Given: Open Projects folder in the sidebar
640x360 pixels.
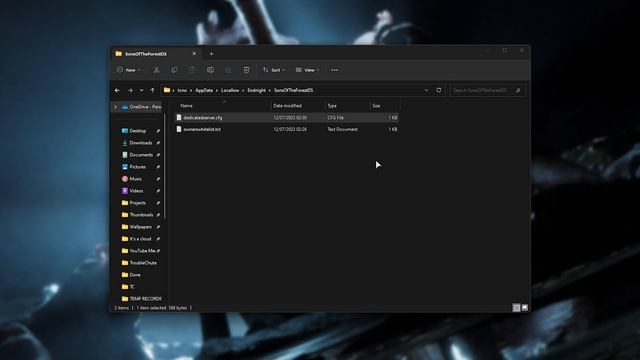Looking at the screenshot, I should tap(137, 203).
